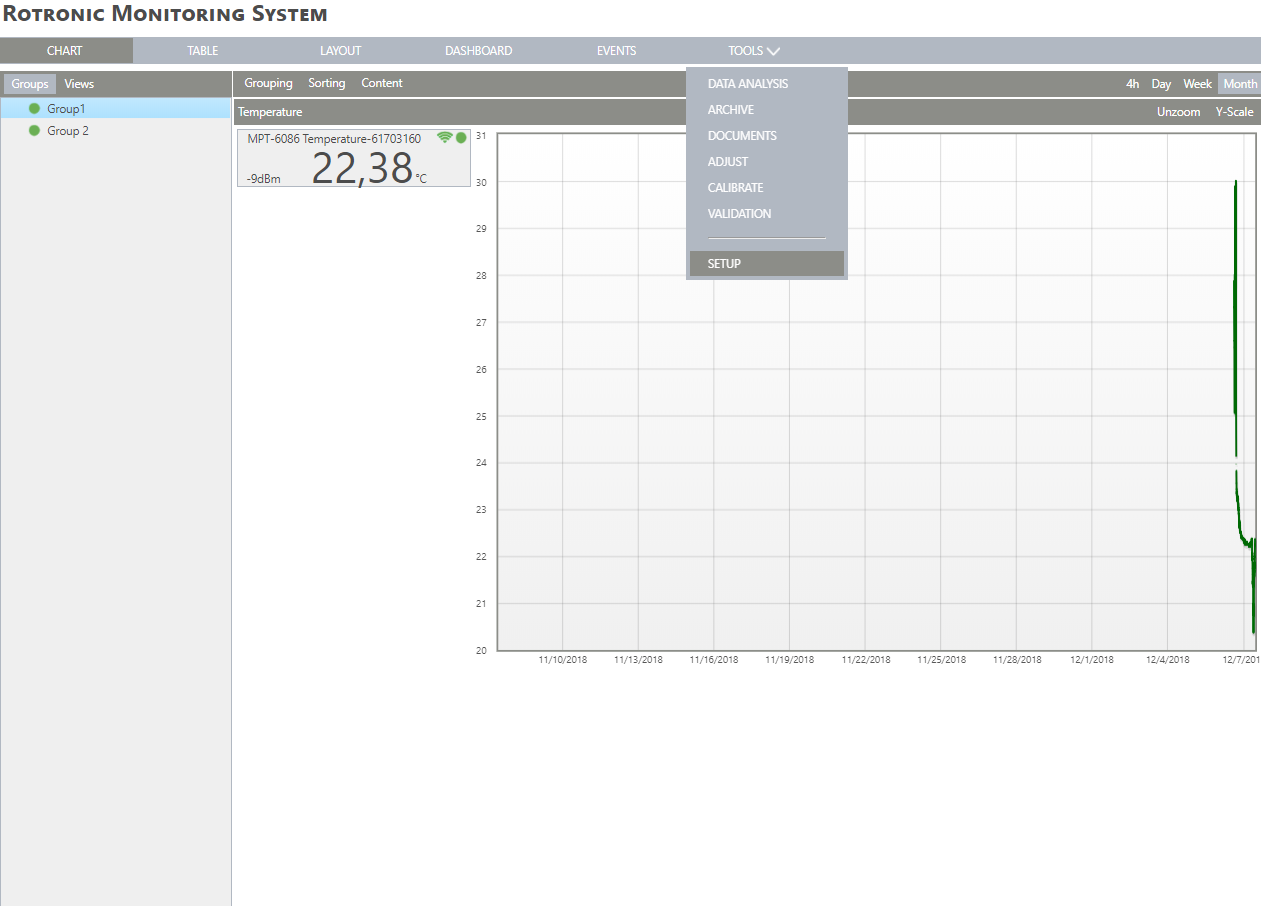Viewport: 1261px width, 906px height.
Task: Click the -9dBm signal strength value
Action: pyautogui.click(x=264, y=179)
